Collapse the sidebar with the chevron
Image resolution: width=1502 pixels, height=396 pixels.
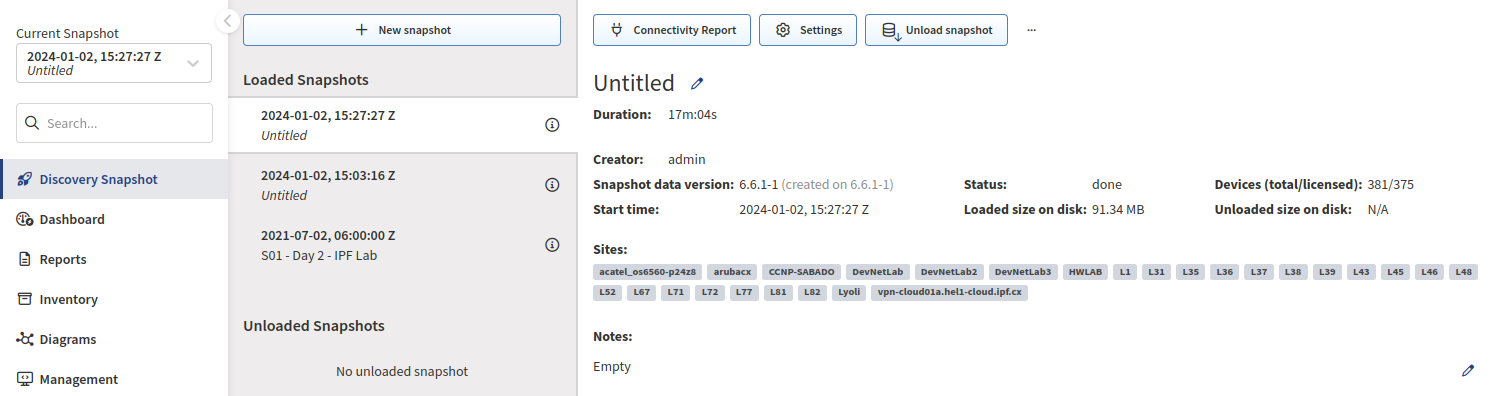[227, 20]
